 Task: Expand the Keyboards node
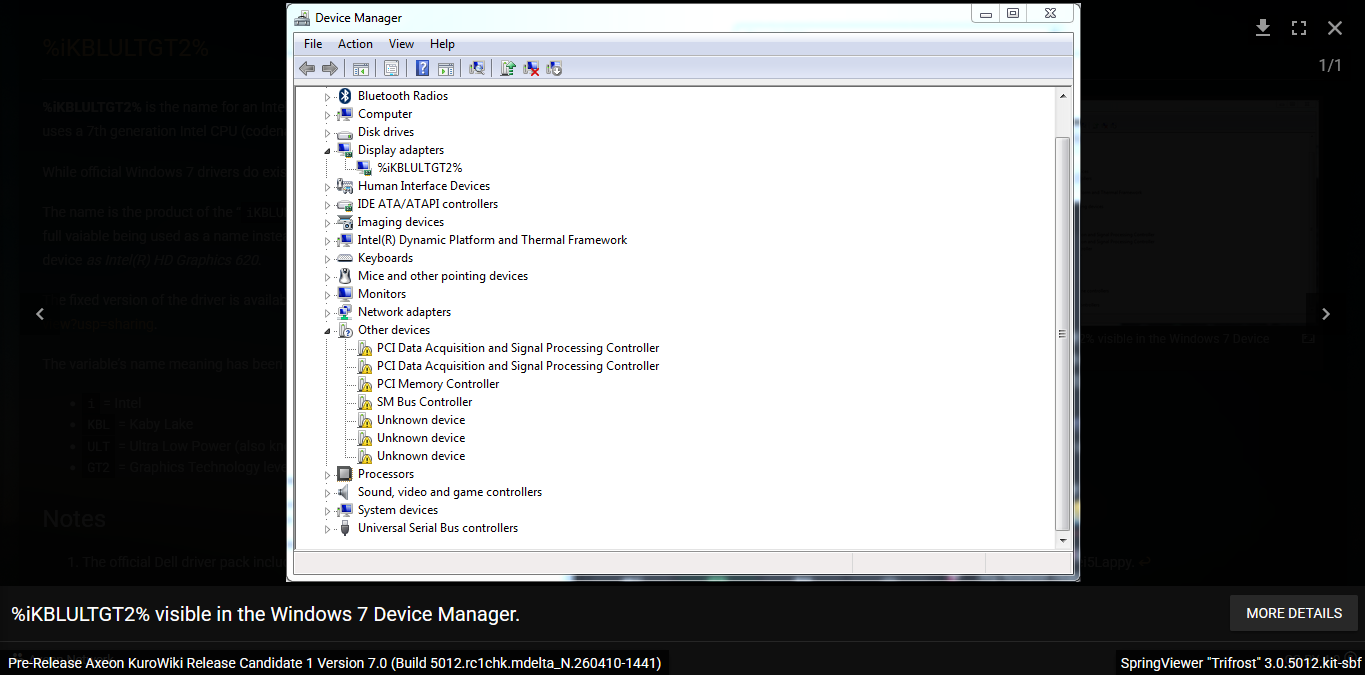coord(327,259)
